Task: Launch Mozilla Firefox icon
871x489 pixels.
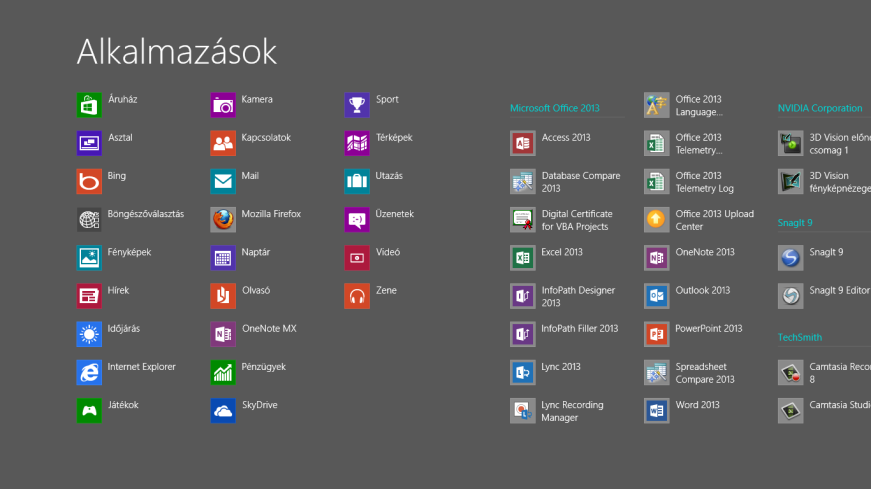Action: tap(223, 219)
